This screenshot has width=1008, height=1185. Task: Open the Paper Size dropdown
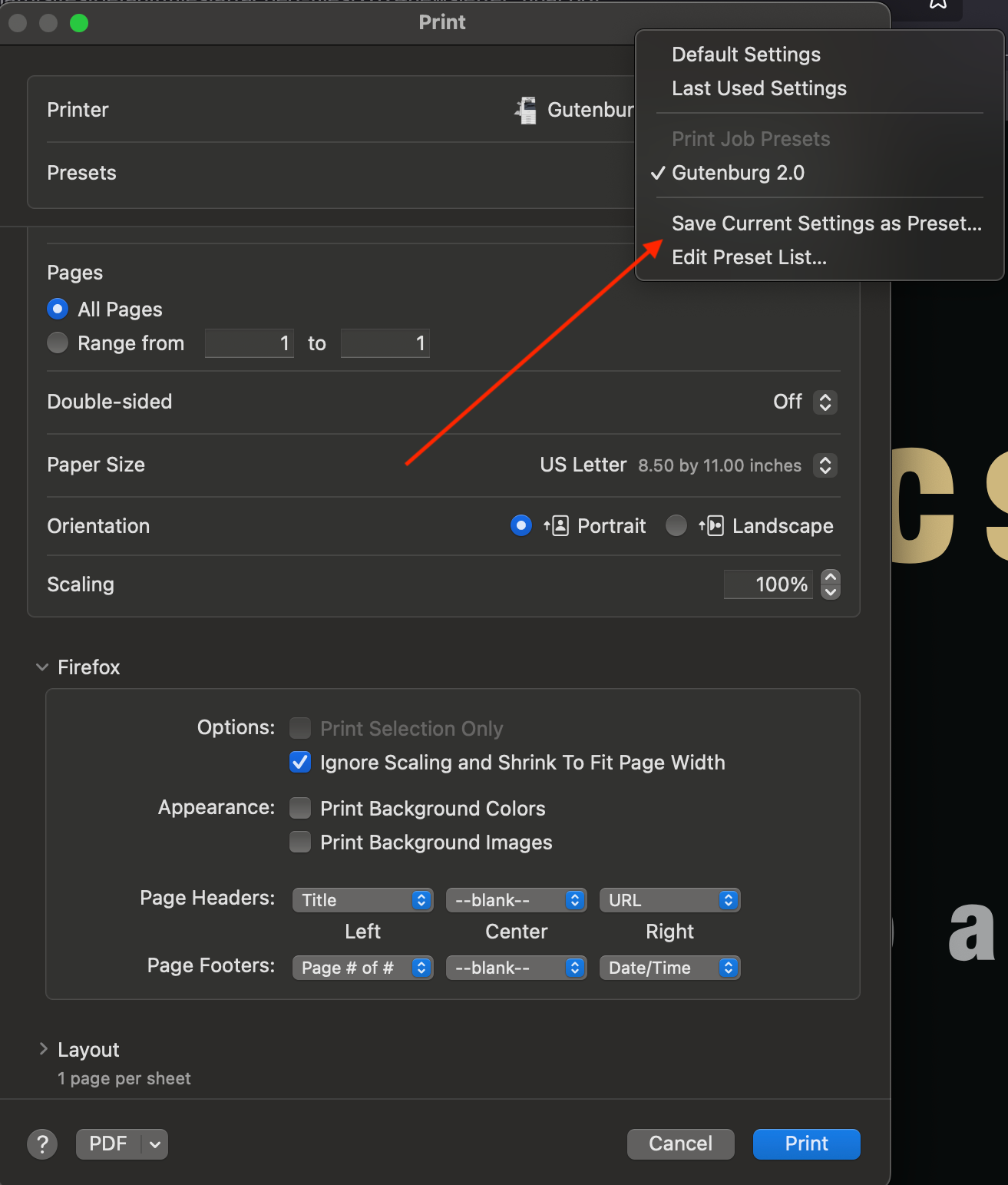[x=825, y=465]
